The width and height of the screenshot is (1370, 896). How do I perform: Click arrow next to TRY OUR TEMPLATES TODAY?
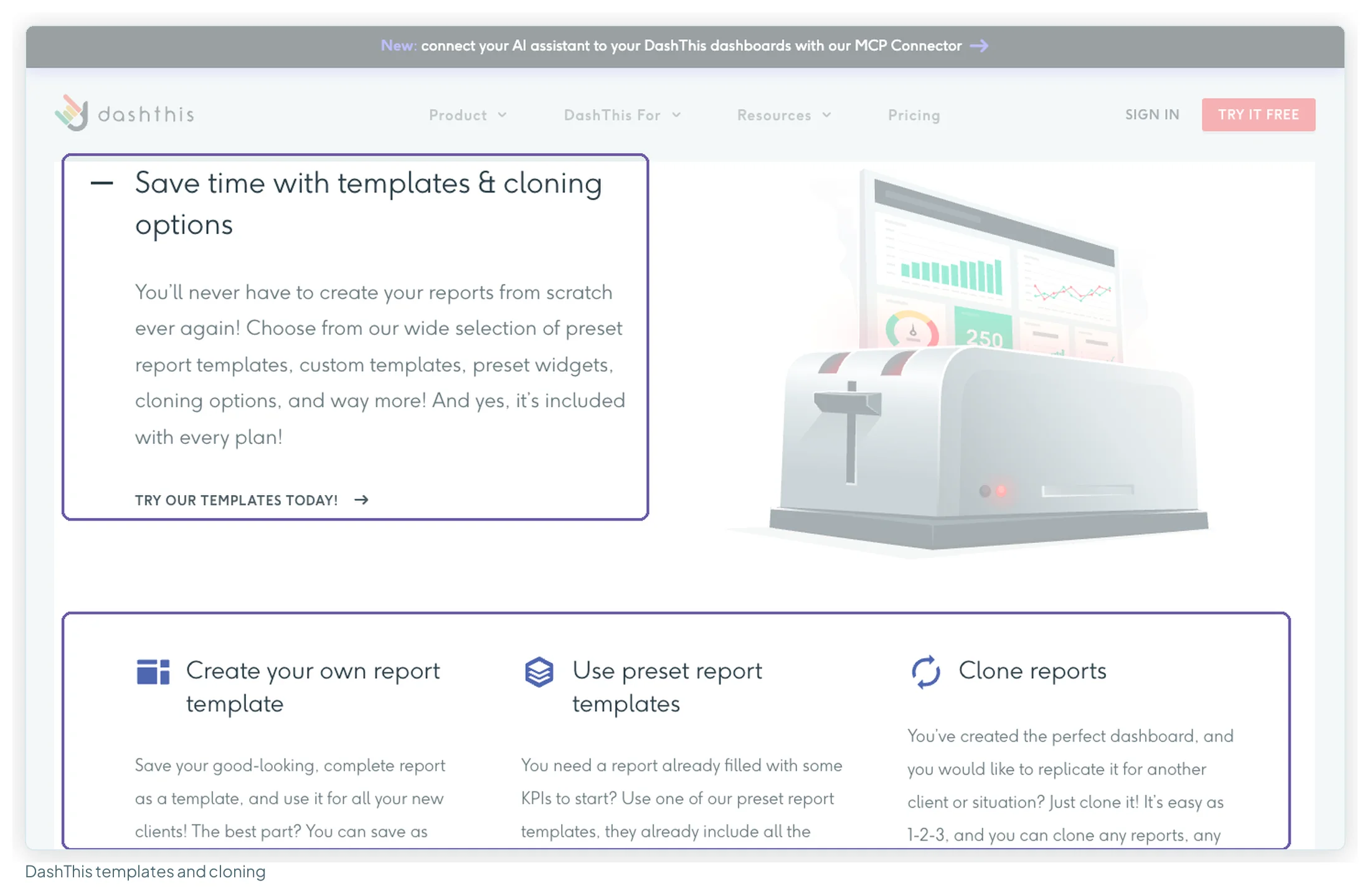click(361, 500)
